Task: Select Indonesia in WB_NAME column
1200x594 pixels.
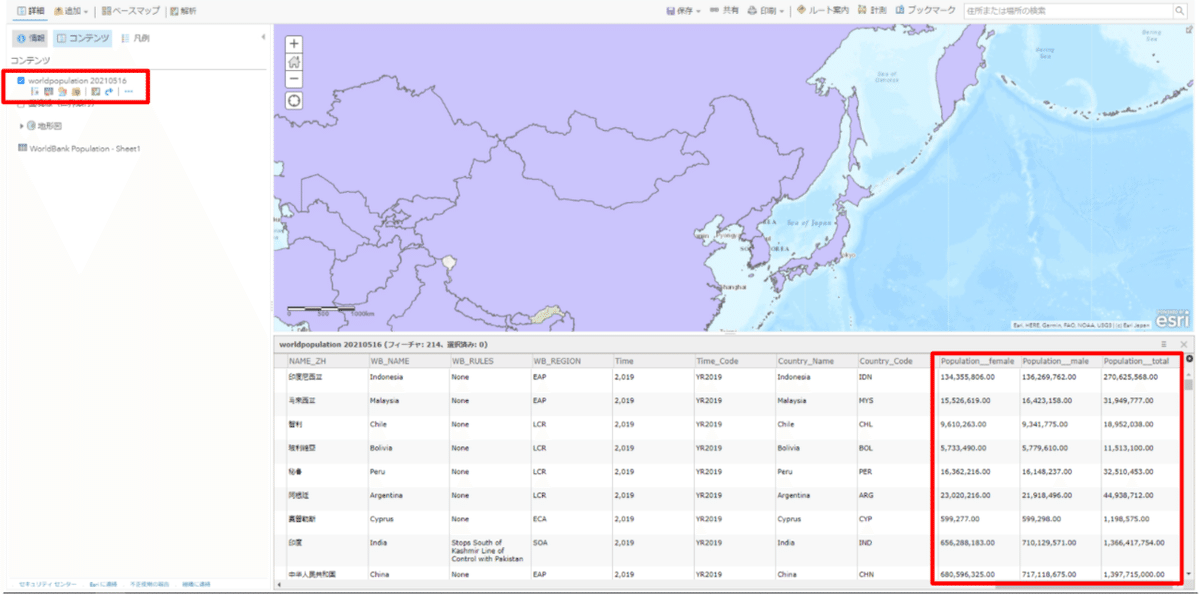Action: pyautogui.click(x=388, y=378)
